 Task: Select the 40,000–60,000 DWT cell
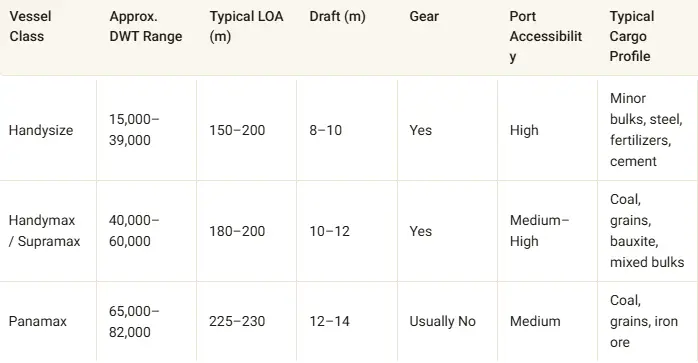[x=134, y=231]
